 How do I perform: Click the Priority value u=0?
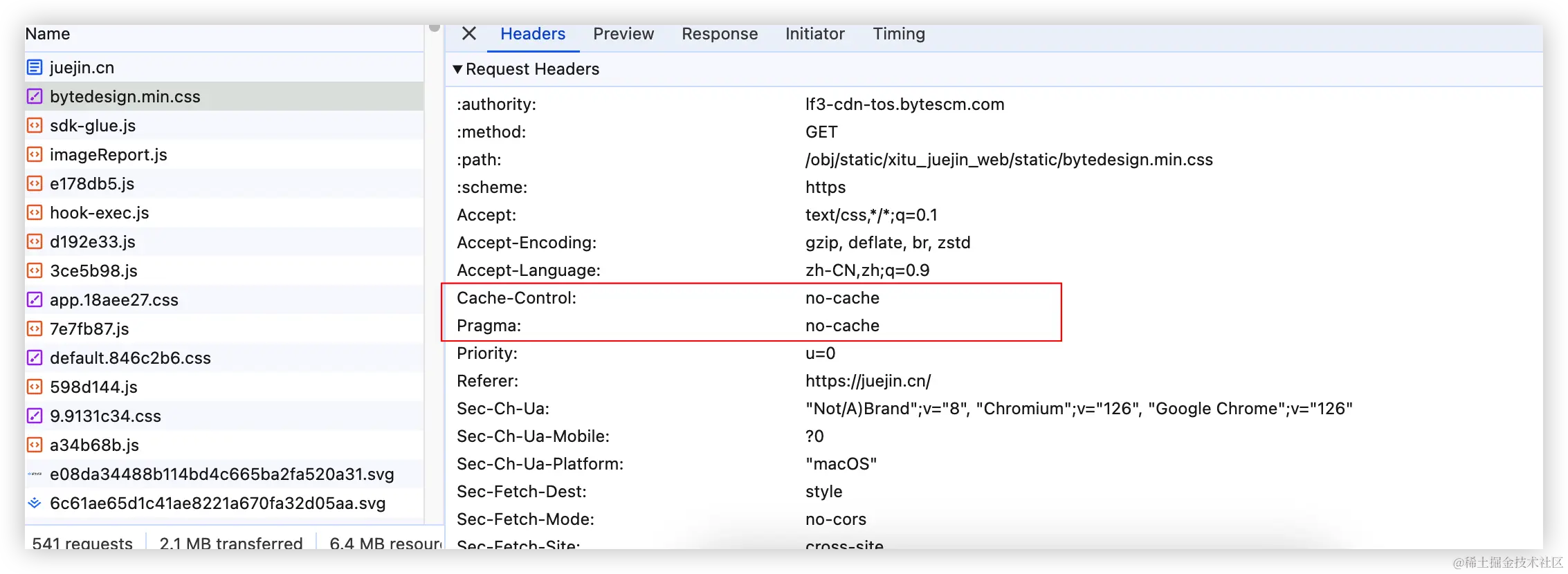point(820,353)
